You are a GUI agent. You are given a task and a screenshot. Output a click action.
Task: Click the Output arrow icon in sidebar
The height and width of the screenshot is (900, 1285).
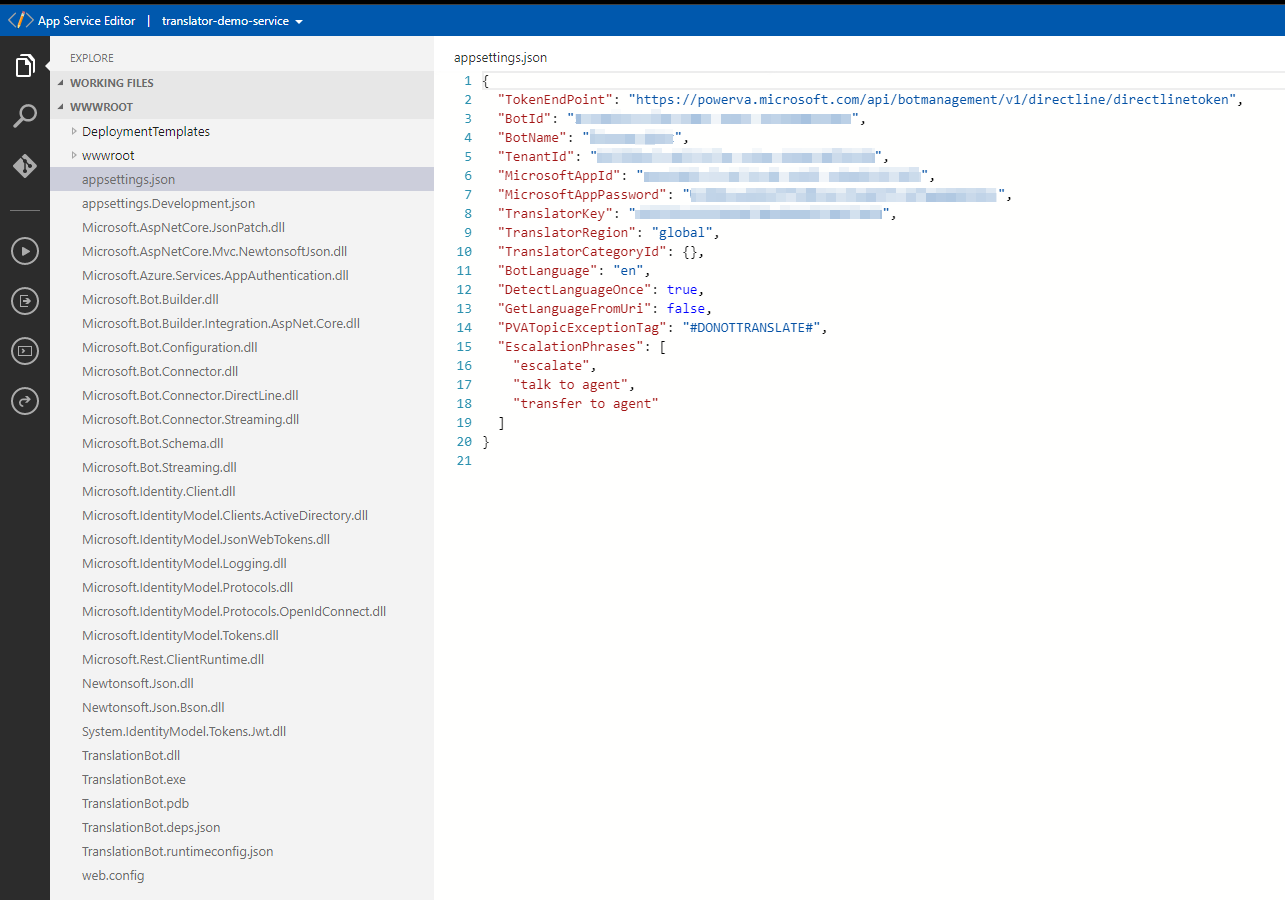[25, 300]
